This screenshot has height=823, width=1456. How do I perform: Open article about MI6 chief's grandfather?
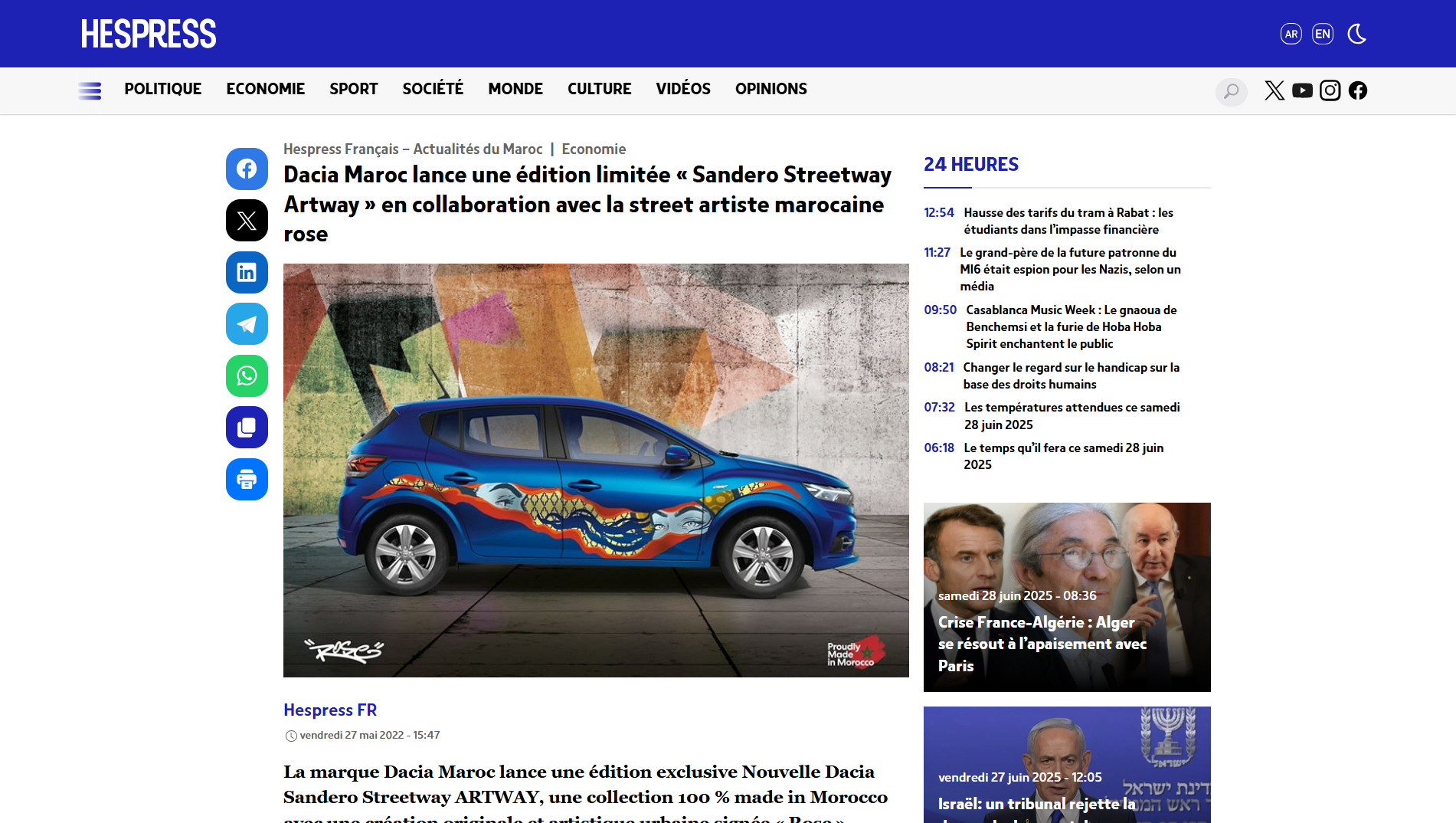click(x=1070, y=269)
